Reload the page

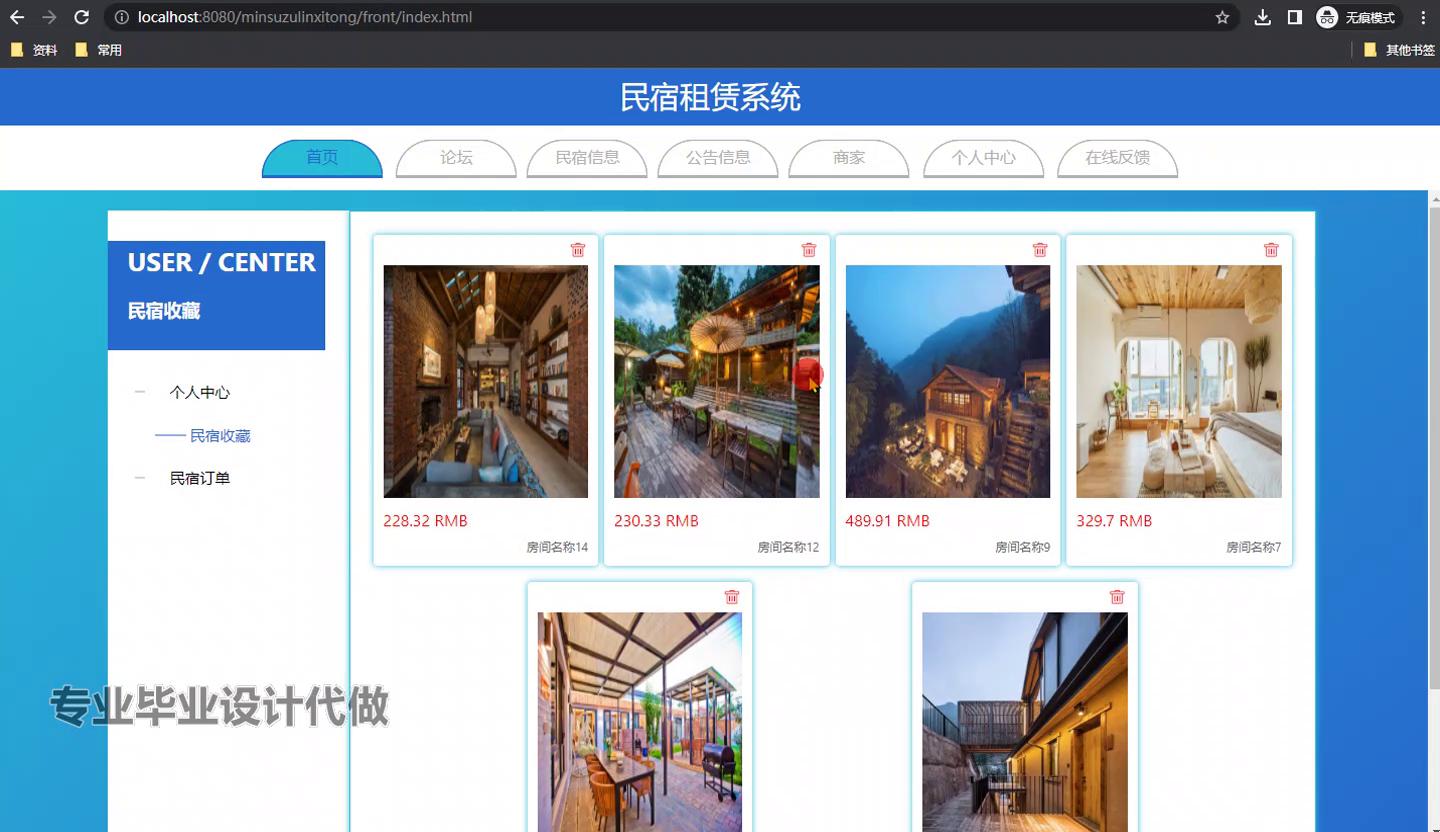coord(82,17)
